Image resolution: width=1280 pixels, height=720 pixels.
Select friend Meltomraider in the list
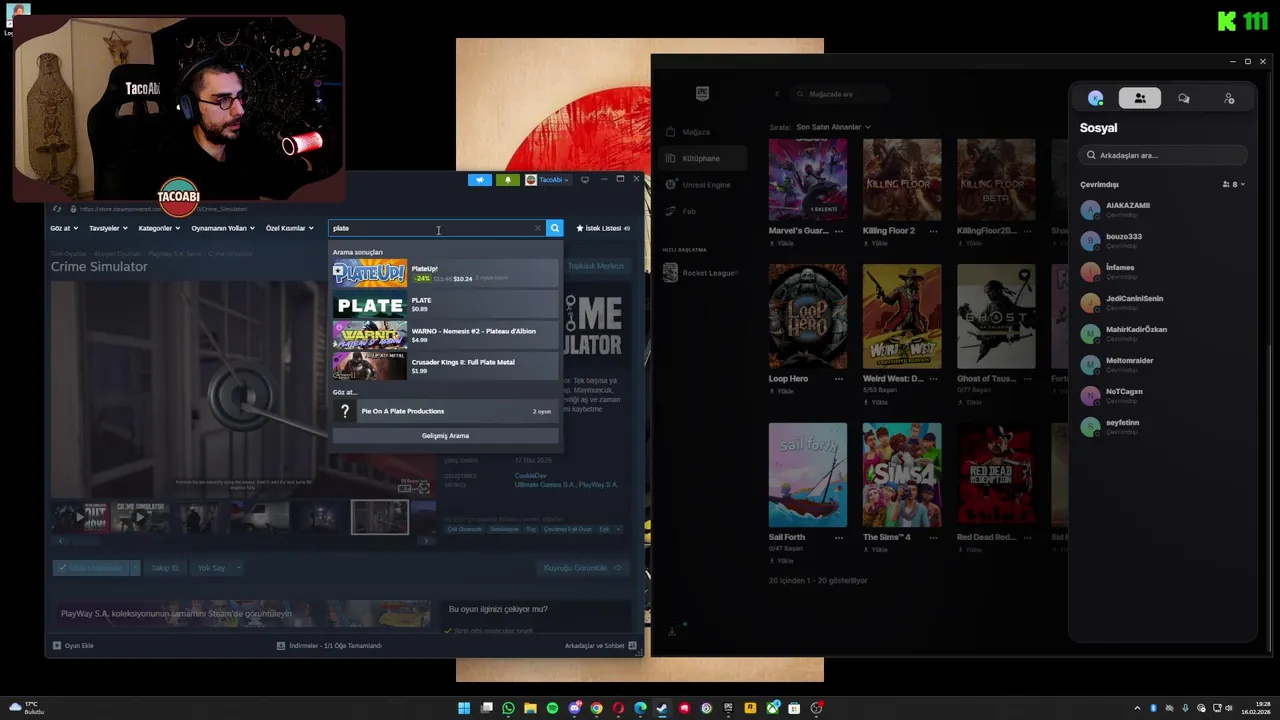[x=1163, y=365]
